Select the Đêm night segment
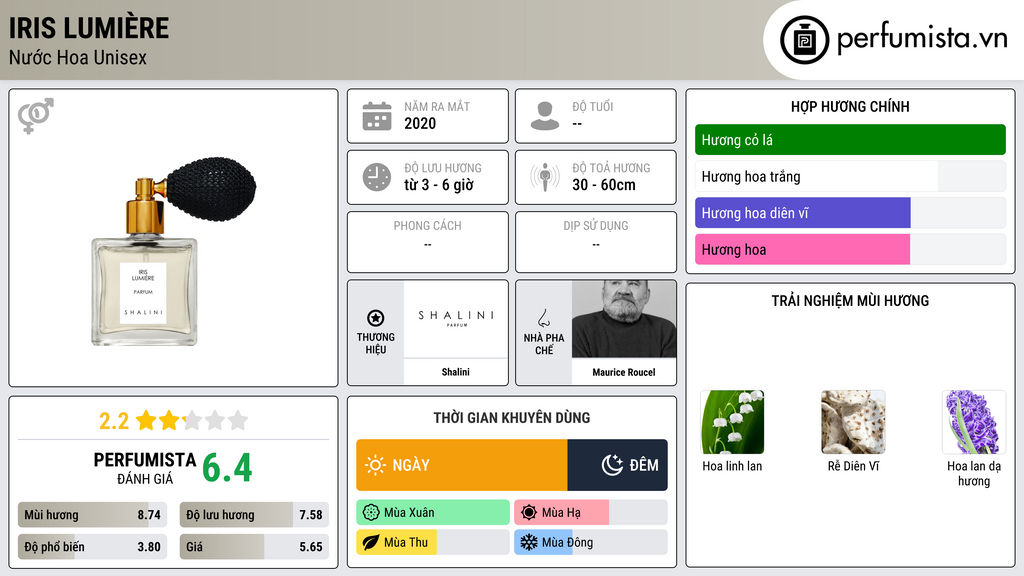 point(617,465)
